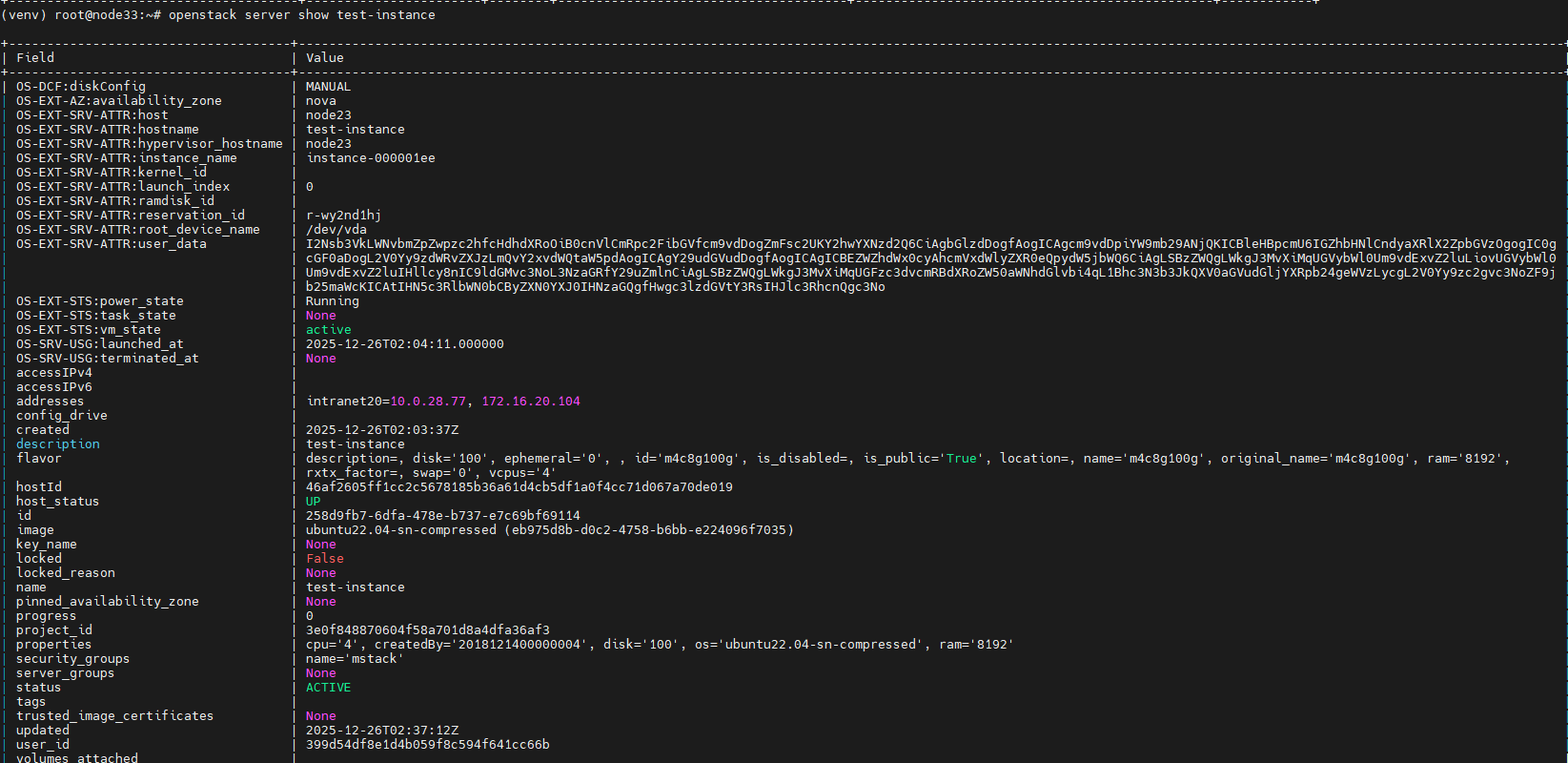The image size is (1568, 763).
Task: Click the image name 'ubuntu22.04-sn-compressed' in the image row
Action: pos(400,530)
